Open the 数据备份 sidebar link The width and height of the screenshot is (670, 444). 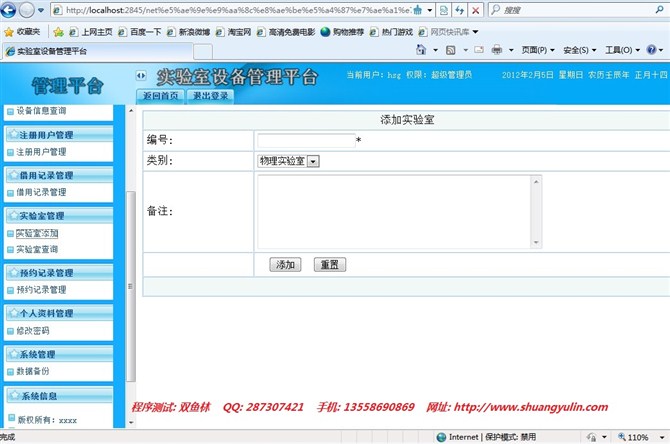33,371
